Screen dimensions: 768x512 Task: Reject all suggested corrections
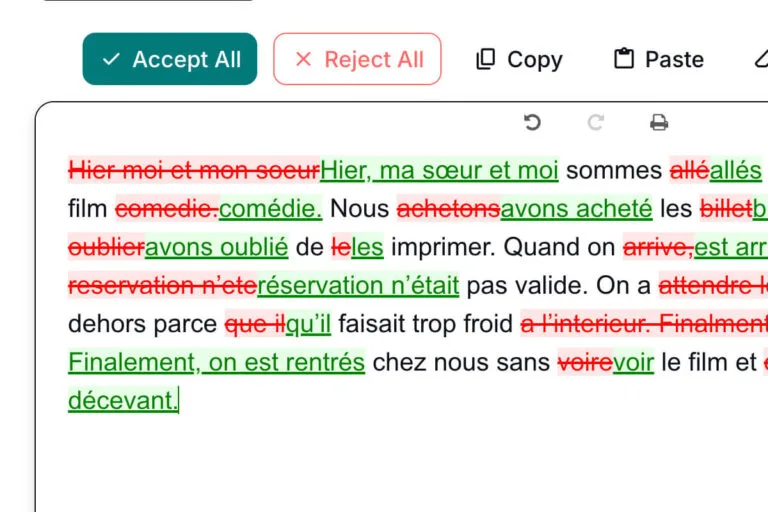pos(357,59)
